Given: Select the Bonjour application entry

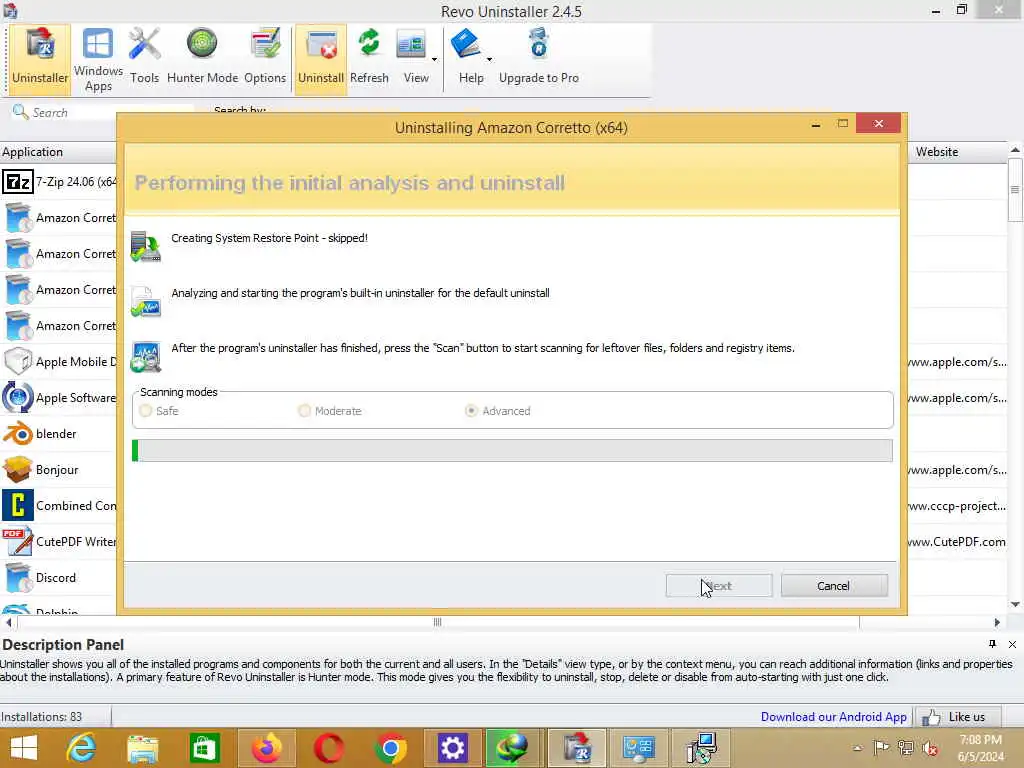Looking at the screenshot, I should [x=59, y=470].
